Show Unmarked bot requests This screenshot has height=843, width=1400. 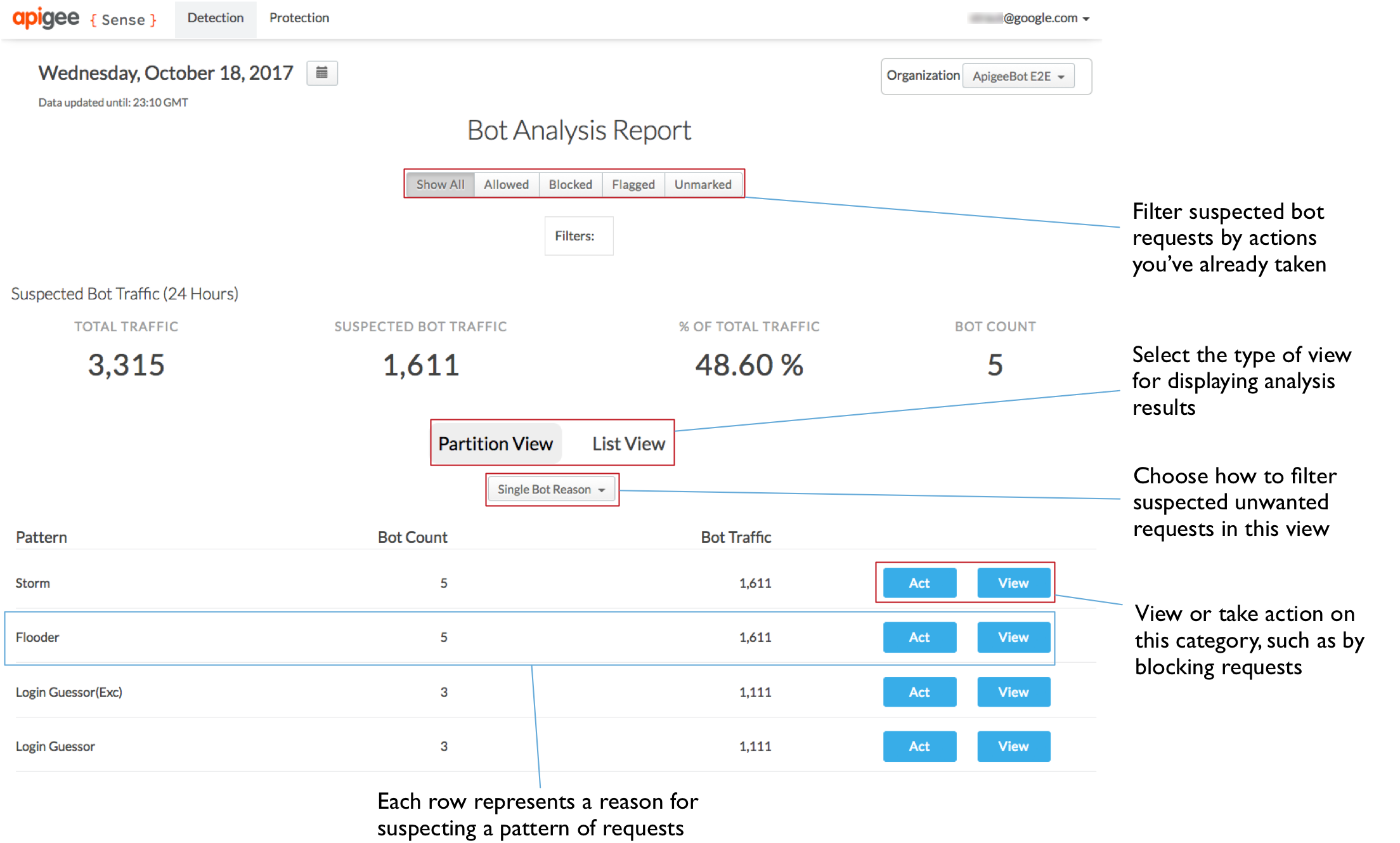pos(703,185)
